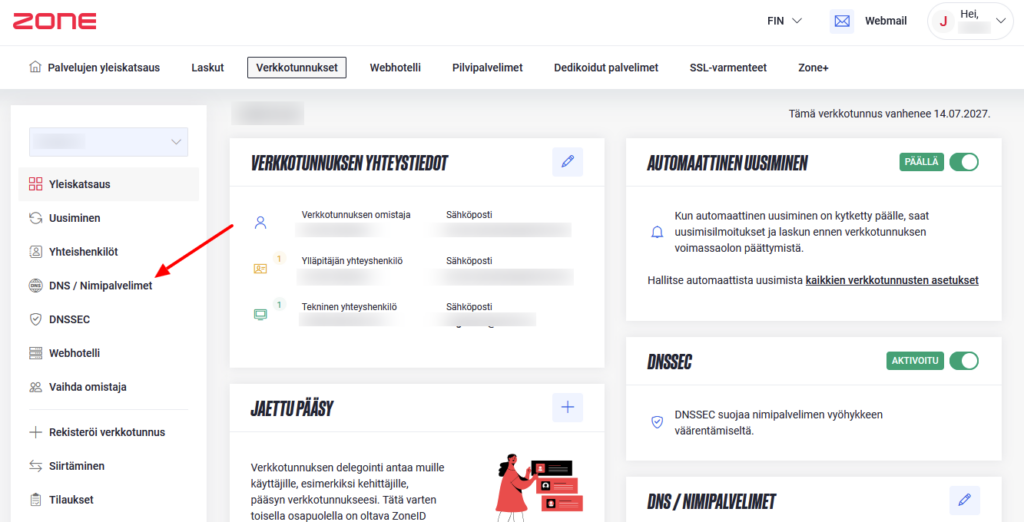Click the Uusiminen refresh icon in sidebar
Image resolution: width=1024 pixels, height=522 pixels.
tap(36, 218)
